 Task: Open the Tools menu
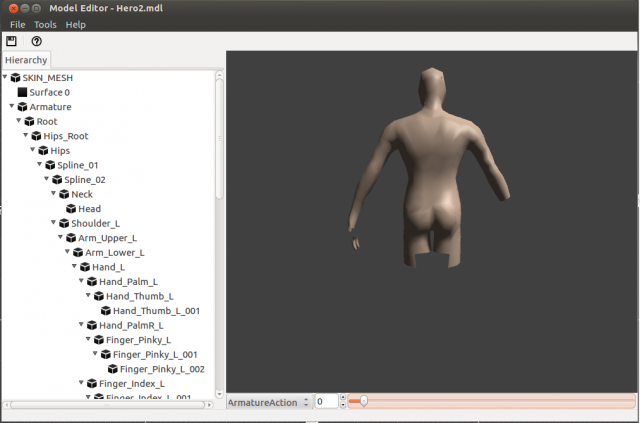(45, 24)
